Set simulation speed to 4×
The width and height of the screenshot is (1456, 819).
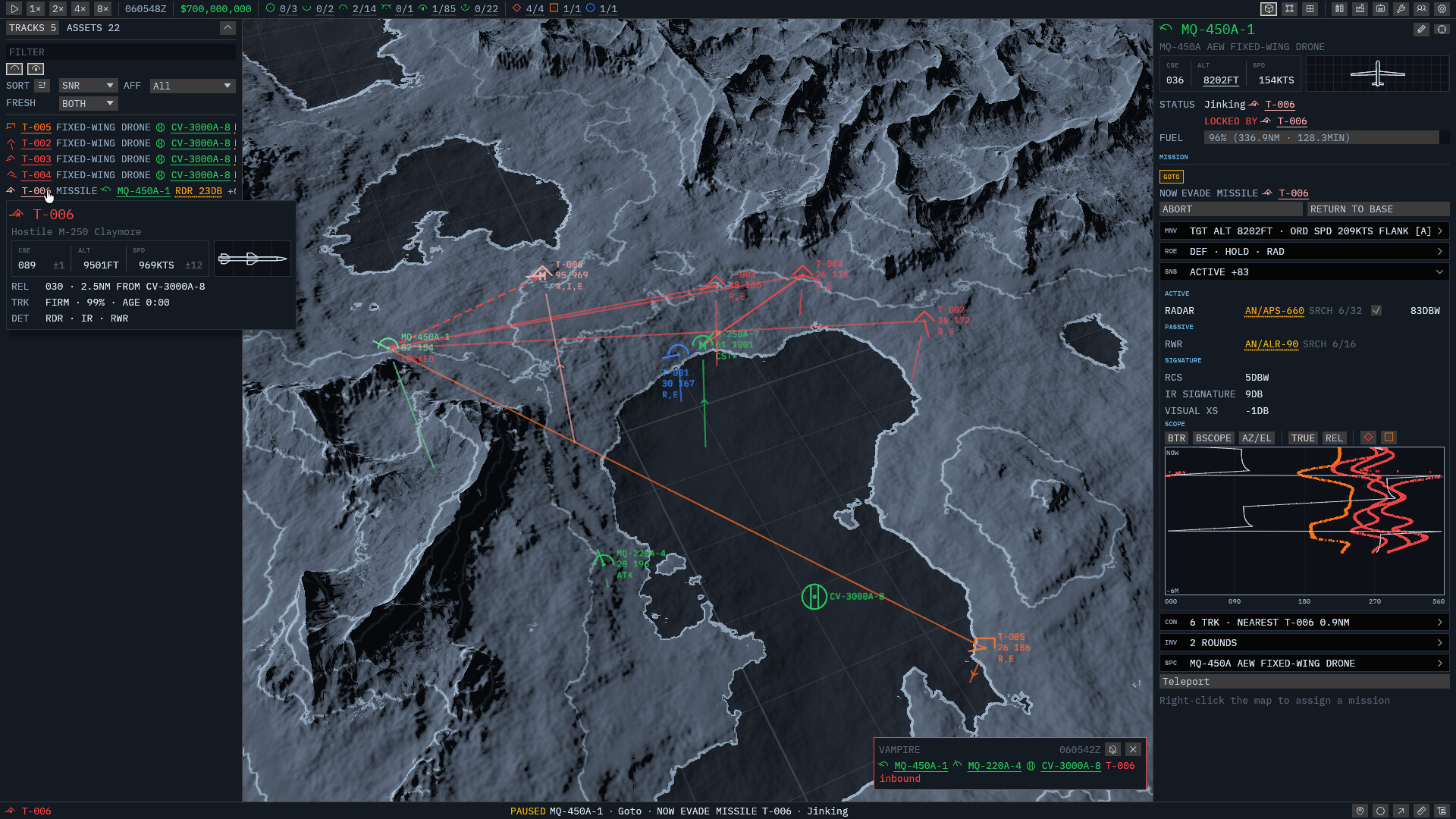pyautogui.click(x=80, y=9)
